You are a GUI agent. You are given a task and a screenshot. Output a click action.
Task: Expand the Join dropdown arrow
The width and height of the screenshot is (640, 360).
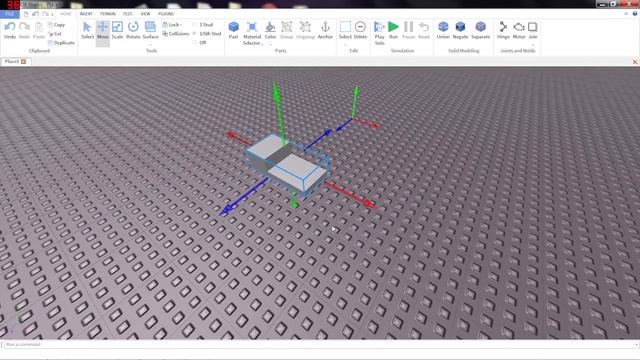point(533,44)
